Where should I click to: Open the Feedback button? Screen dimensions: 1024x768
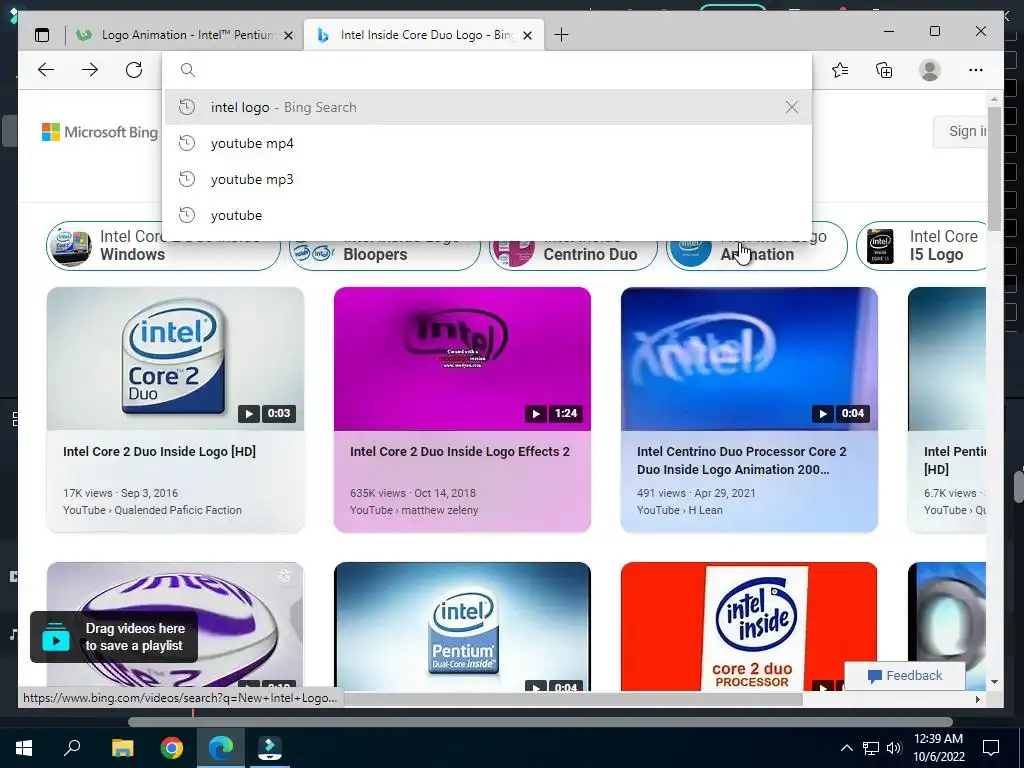pyautogui.click(x=904, y=676)
